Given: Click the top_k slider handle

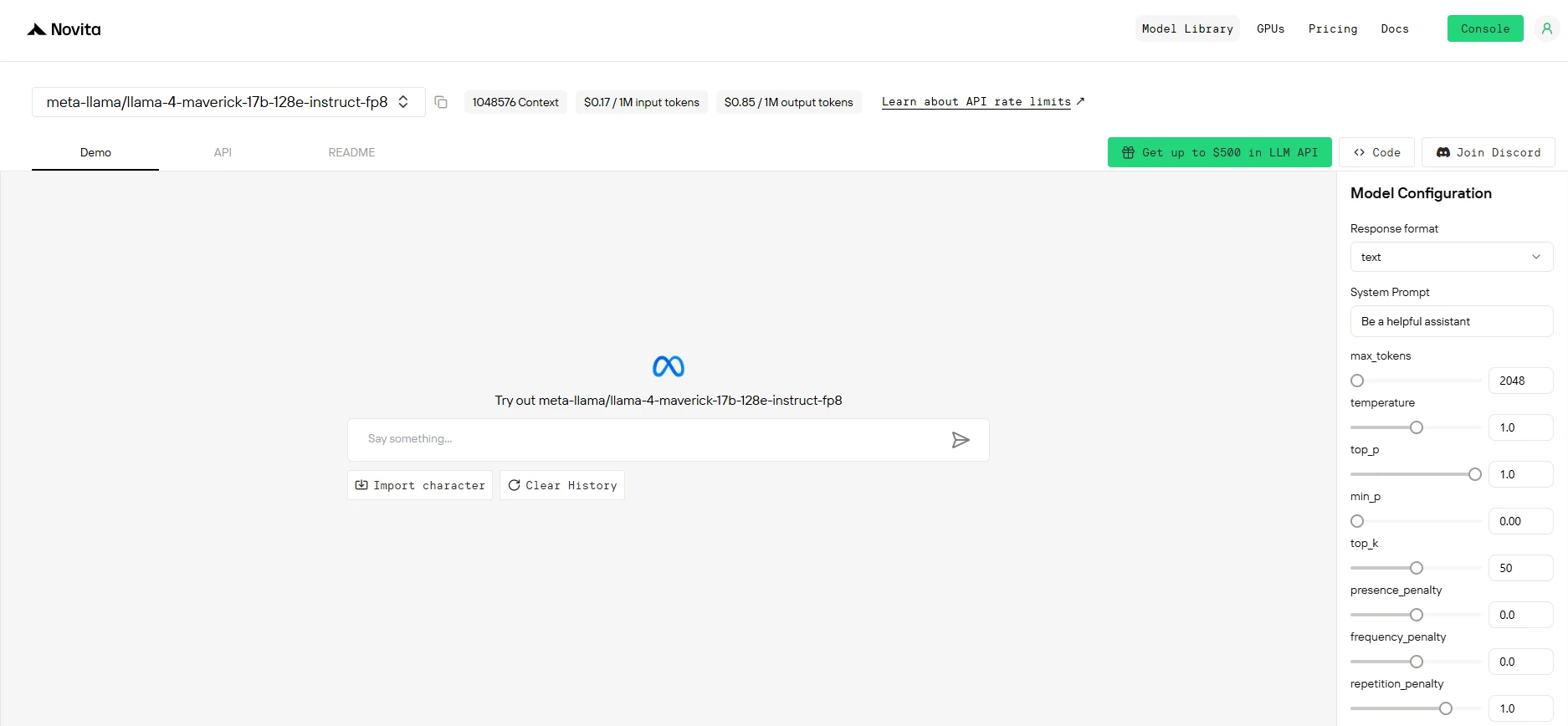Looking at the screenshot, I should coord(1417,568).
